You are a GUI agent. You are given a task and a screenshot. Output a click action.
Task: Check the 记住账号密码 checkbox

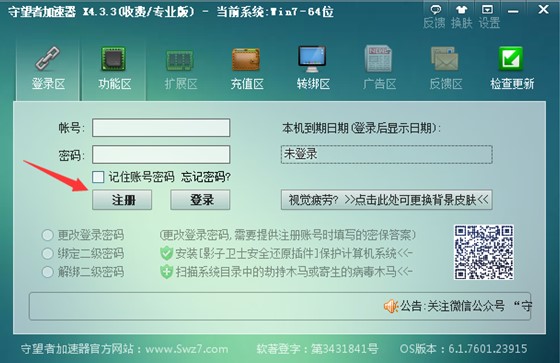coord(98,177)
